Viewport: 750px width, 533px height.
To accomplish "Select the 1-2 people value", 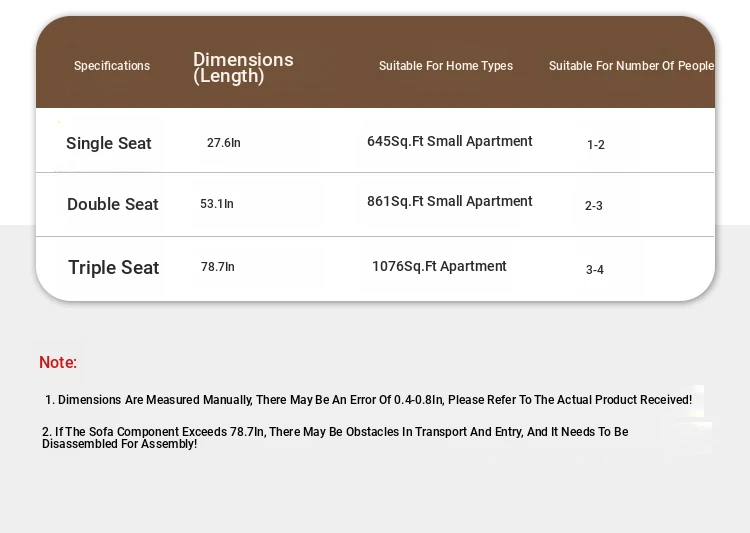I will (x=596, y=145).
